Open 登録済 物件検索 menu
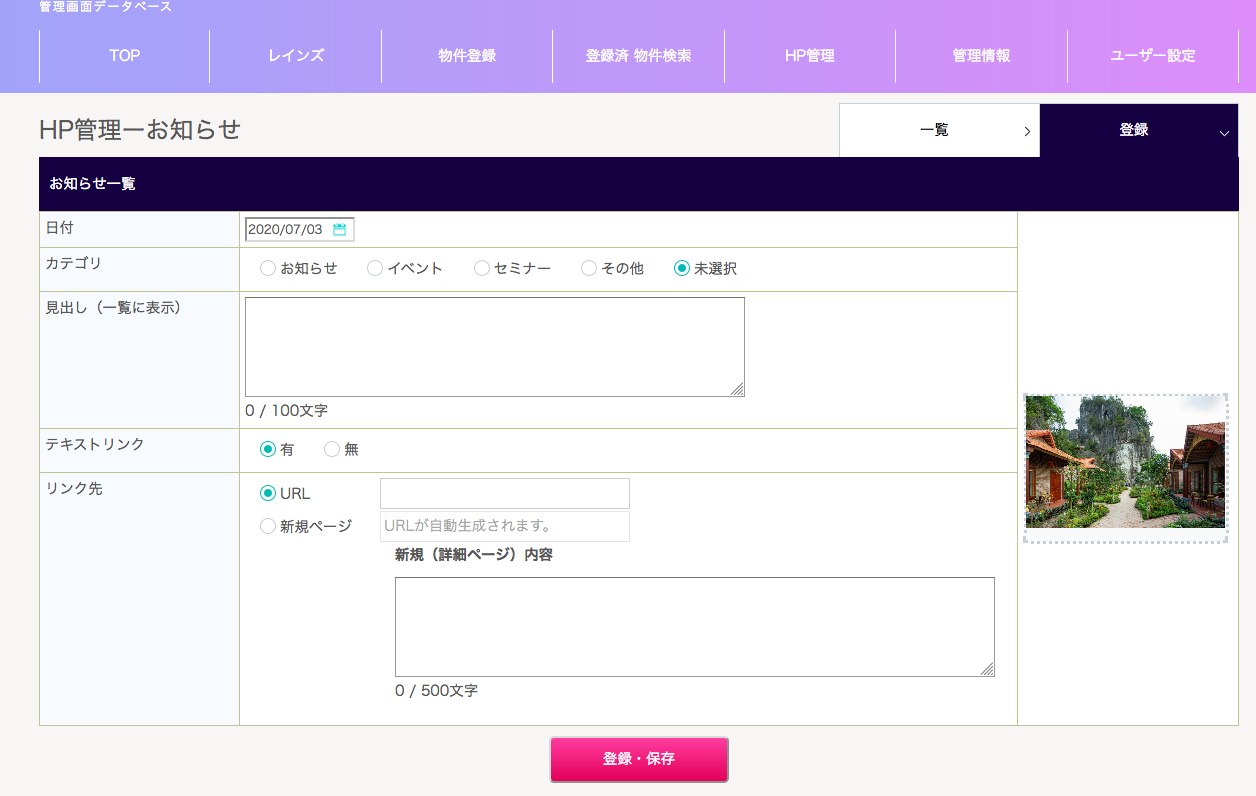Screen dimensions: 1256x796 click(638, 56)
